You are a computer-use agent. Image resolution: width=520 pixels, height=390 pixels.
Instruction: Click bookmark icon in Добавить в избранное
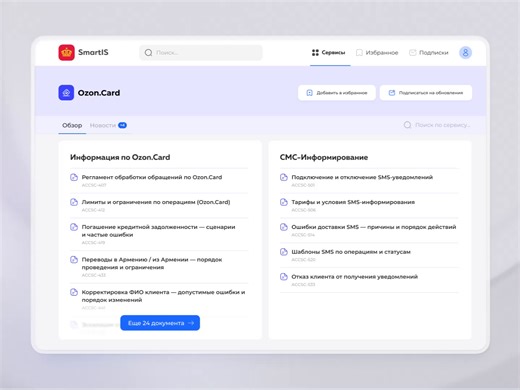point(309,93)
